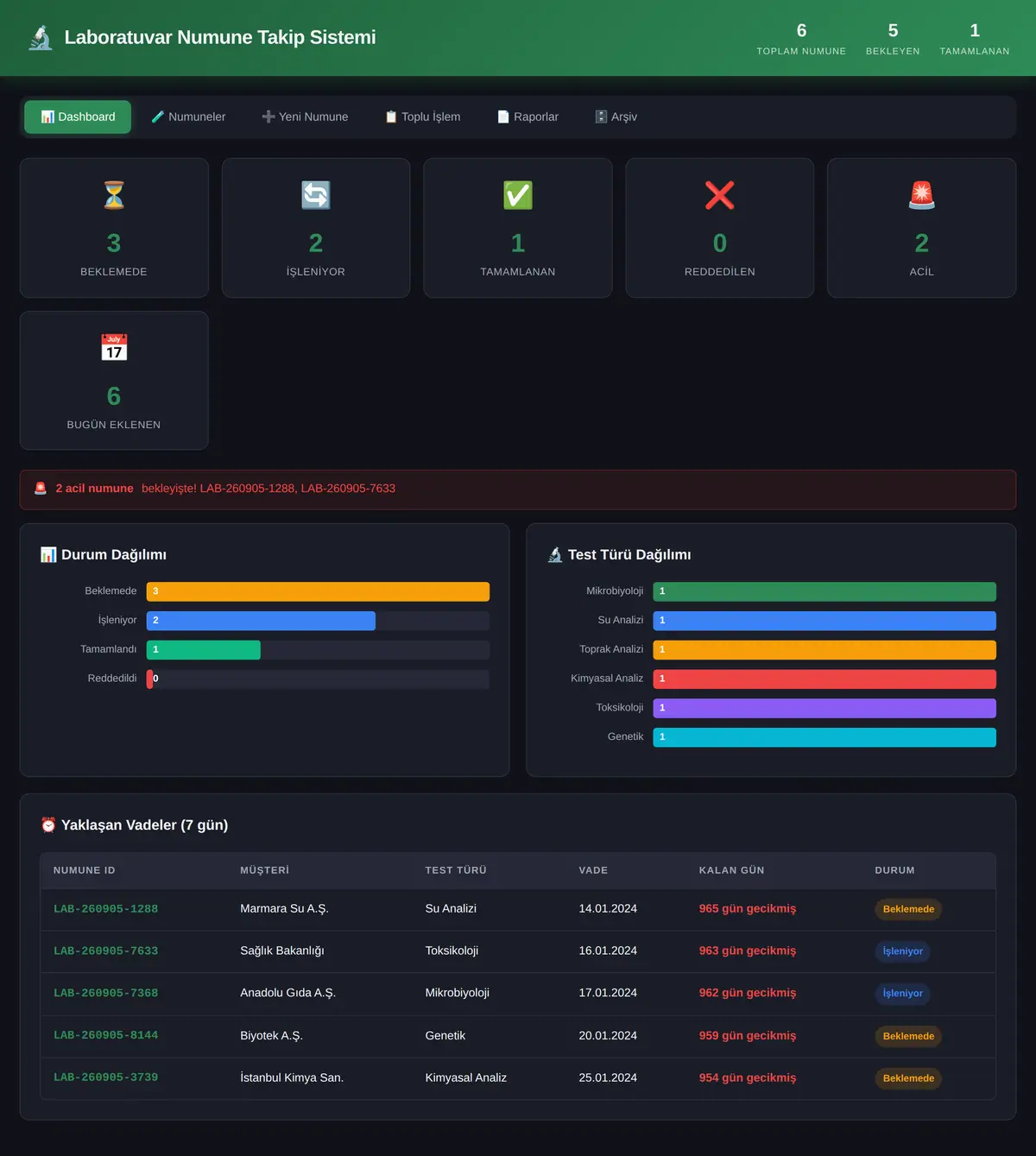Screen dimensions: 1036x1156
Task: Click the microscope logo icon in header
Action: coord(41,37)
